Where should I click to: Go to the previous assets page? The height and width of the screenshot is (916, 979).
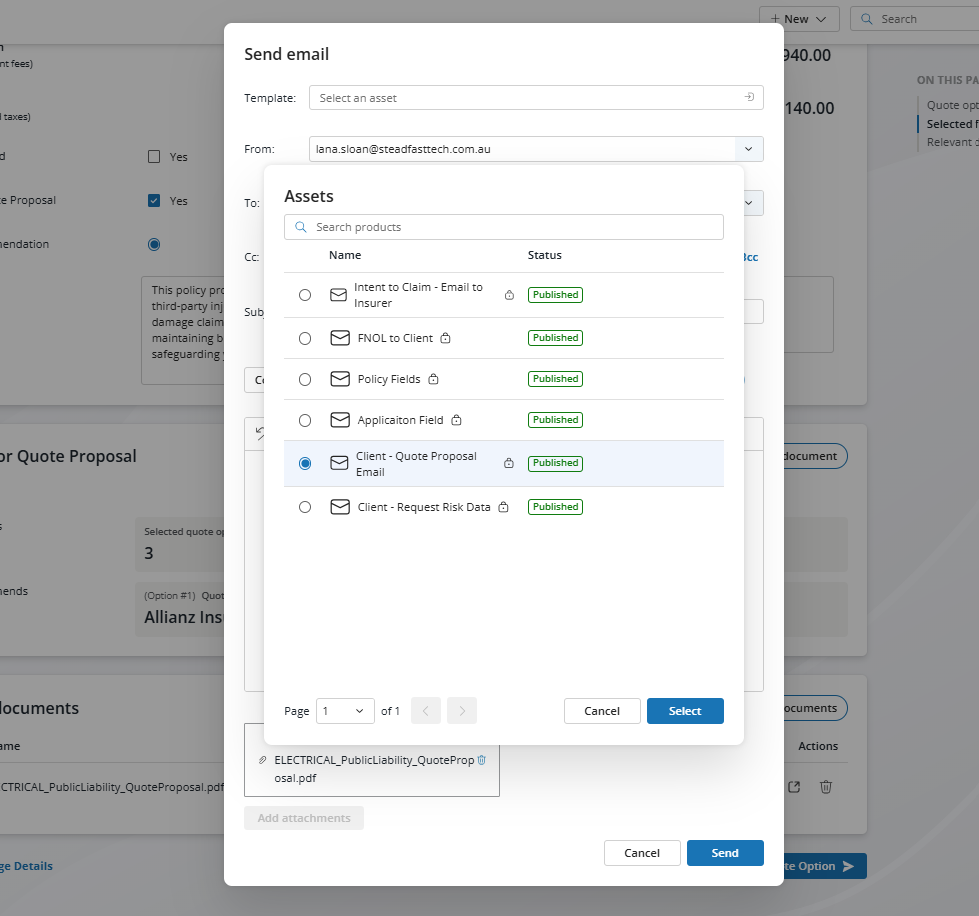[425, 711]
